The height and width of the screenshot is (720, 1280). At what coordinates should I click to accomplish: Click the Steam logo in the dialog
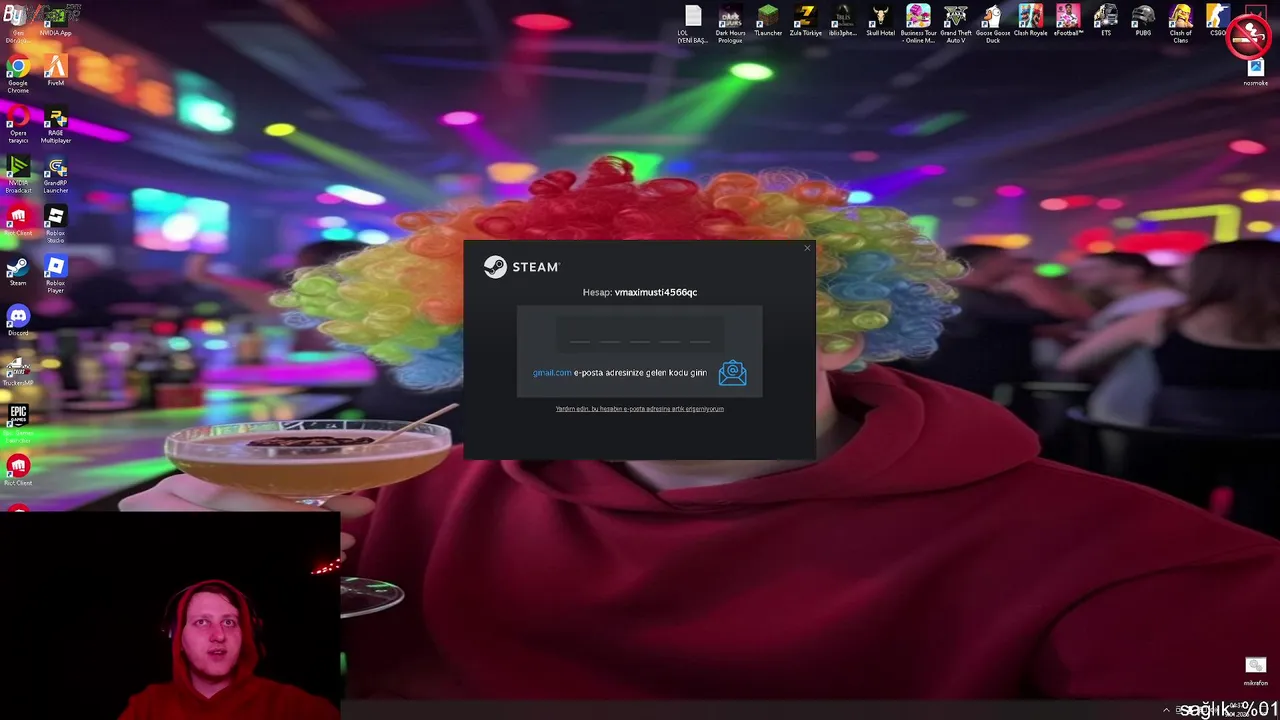pos(521,267)
